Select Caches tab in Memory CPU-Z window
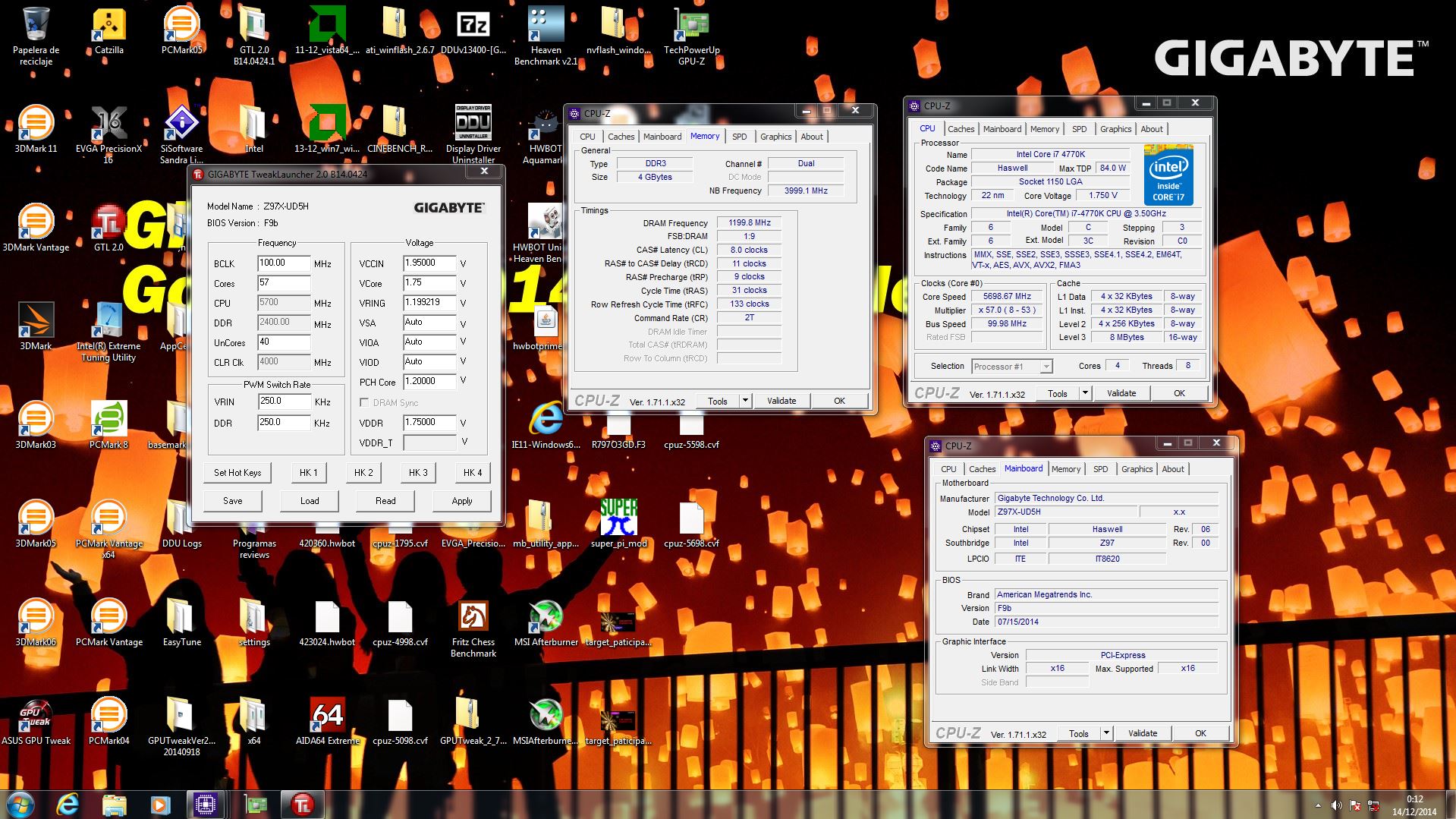The width and height of the screenshot is (1456, 819). (x=621, y=137)
